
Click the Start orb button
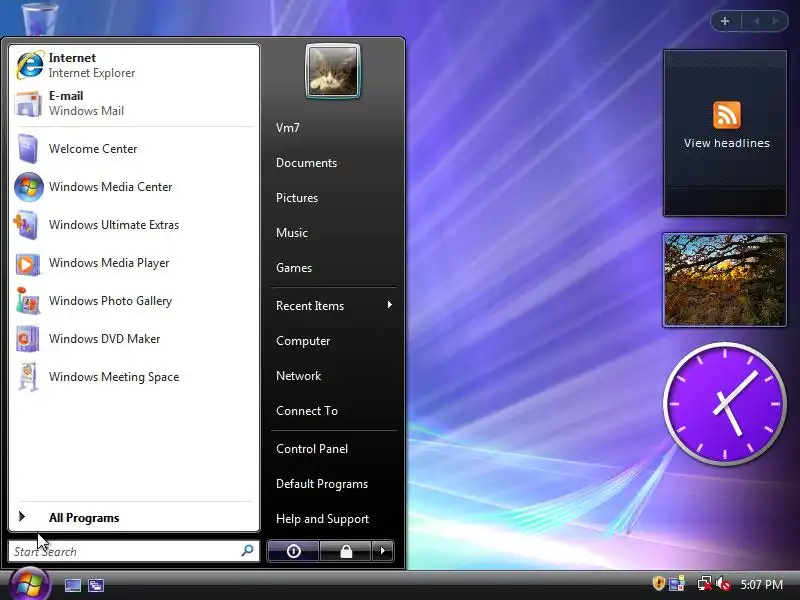pos(30,584)
